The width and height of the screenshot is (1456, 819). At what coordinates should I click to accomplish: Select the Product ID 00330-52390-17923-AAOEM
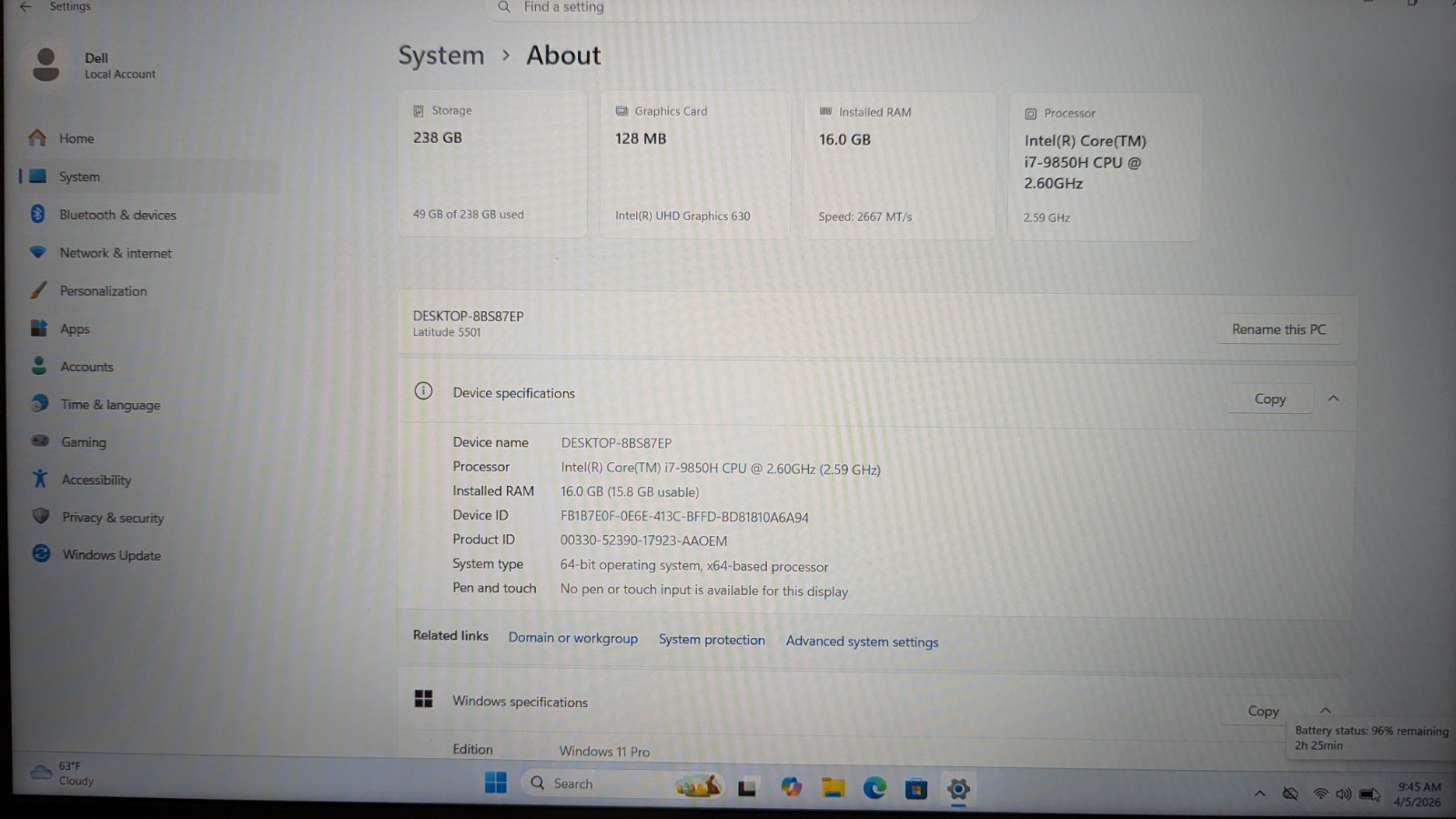pos(643,541)
